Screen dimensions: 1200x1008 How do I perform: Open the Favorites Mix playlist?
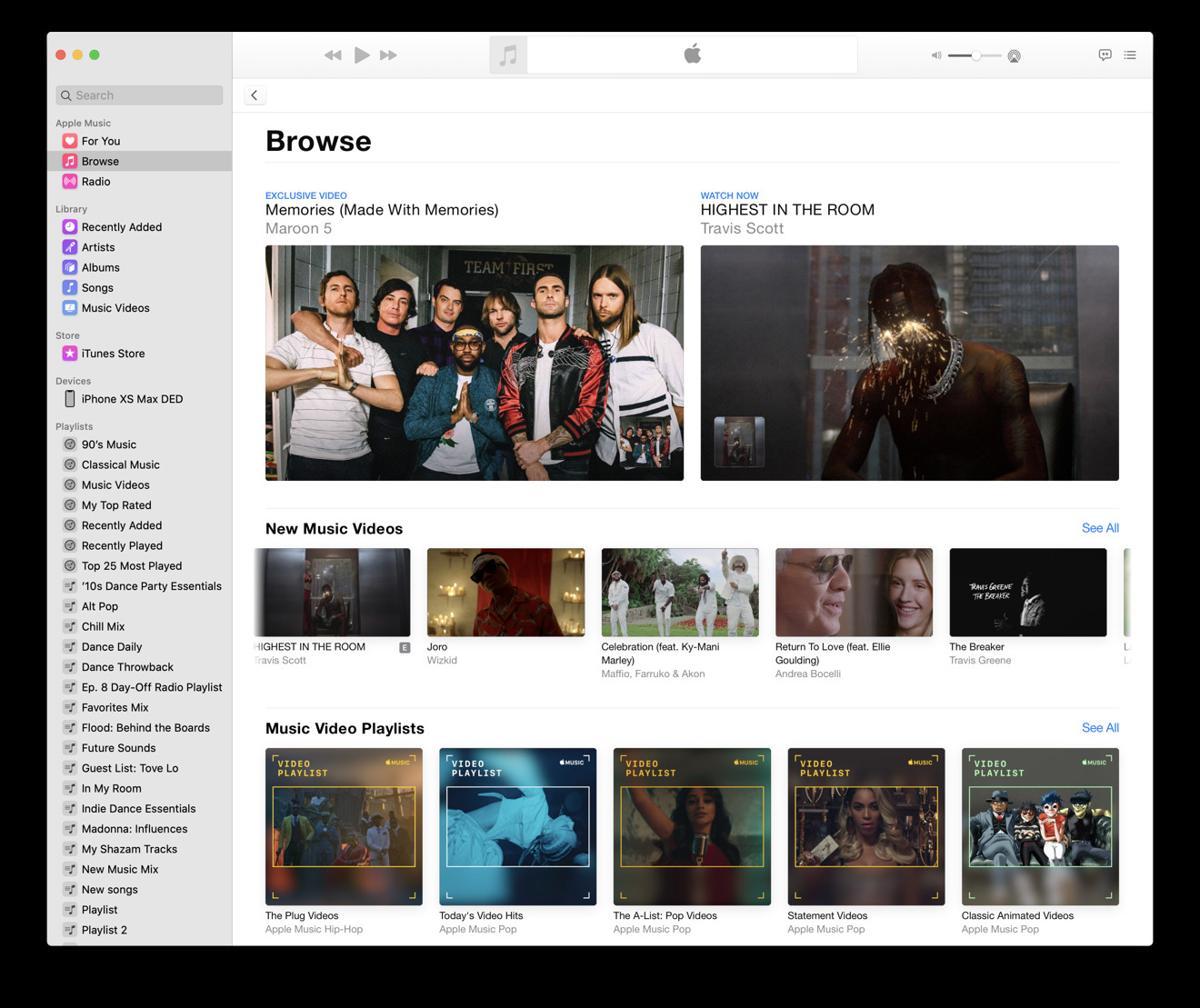pos(139,707)
